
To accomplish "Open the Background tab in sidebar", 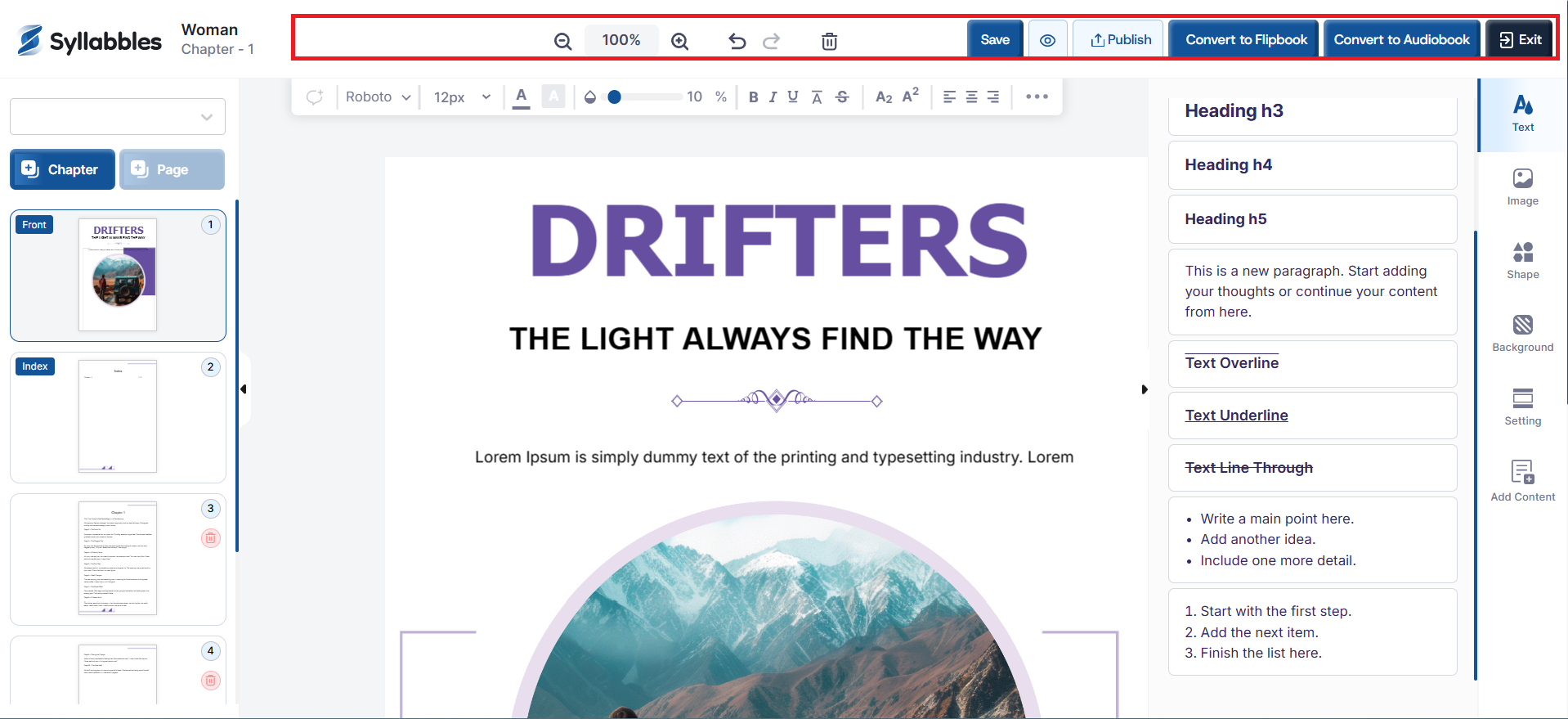I will pyautogui.click(x=1522, y=334).
